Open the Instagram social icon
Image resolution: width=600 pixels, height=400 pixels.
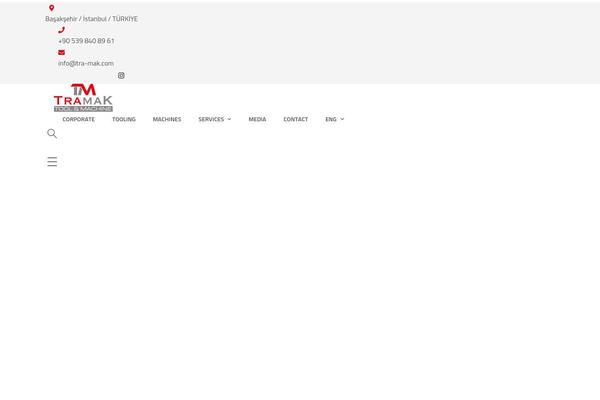tap(121, 75)
